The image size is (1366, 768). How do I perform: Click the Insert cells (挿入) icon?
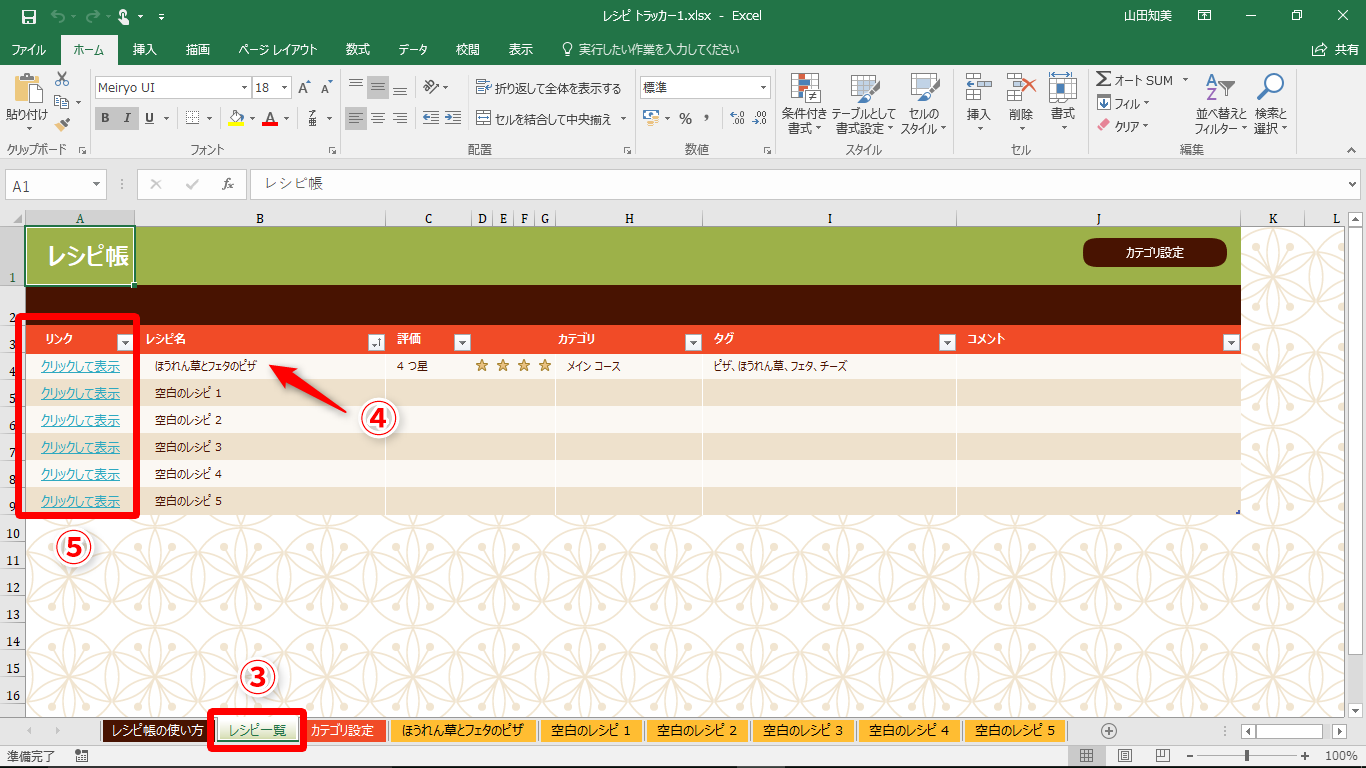(x=979, y=88)
